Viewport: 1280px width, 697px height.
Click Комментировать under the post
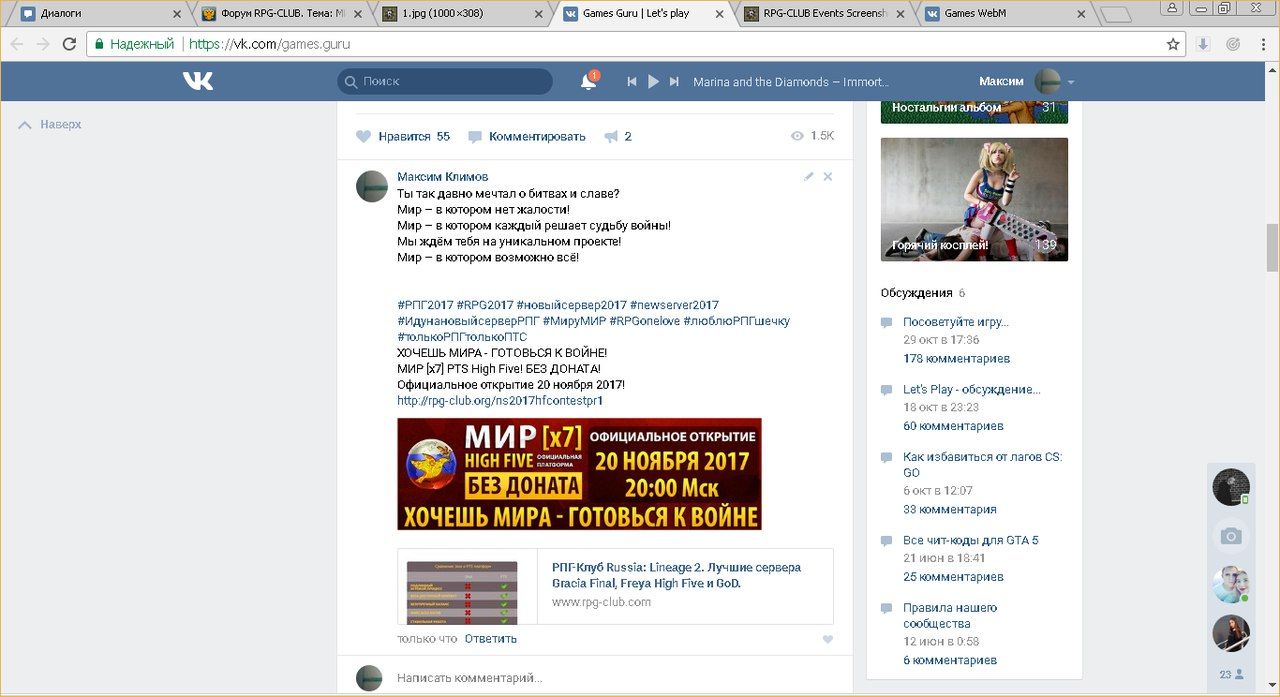(537, 136)
